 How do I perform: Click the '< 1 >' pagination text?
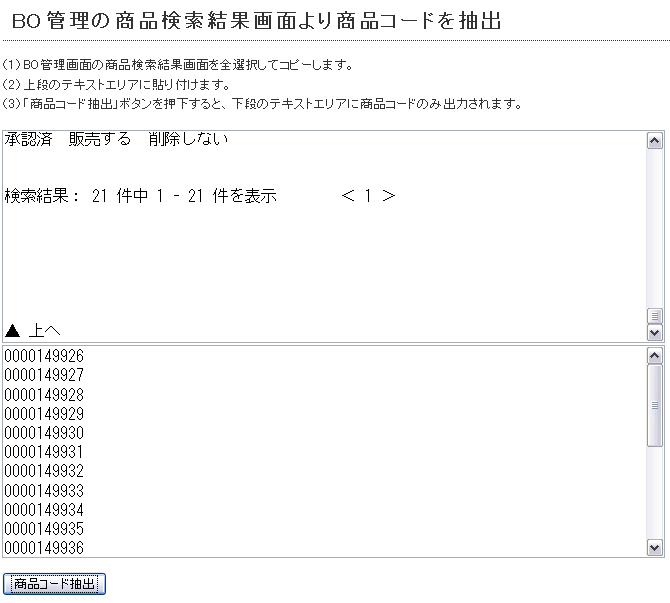pos(368,196)
